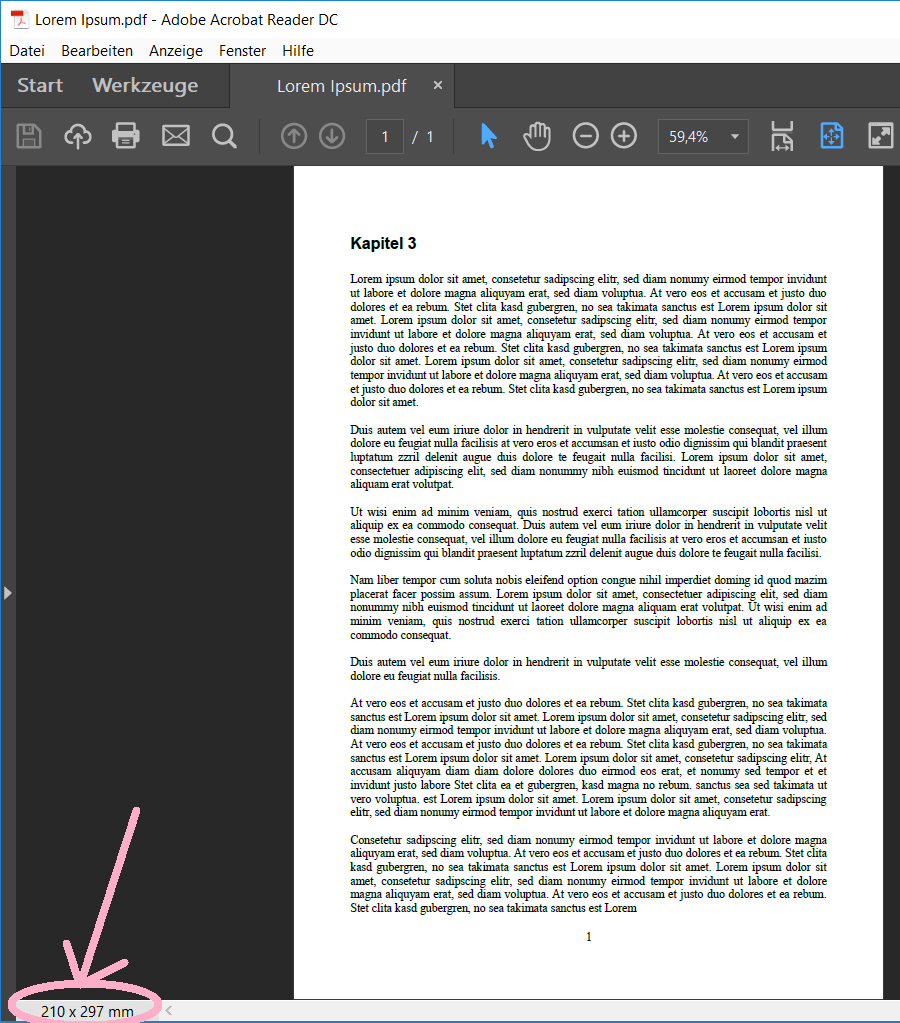Open the 59,4% zoom level dropdown
Screen dimensions: 900x1023
(x=735, y=137)
